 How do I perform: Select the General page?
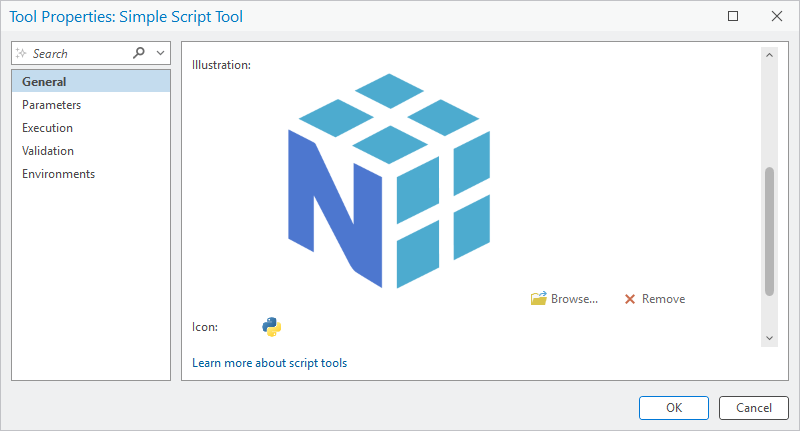click(44, 82)
